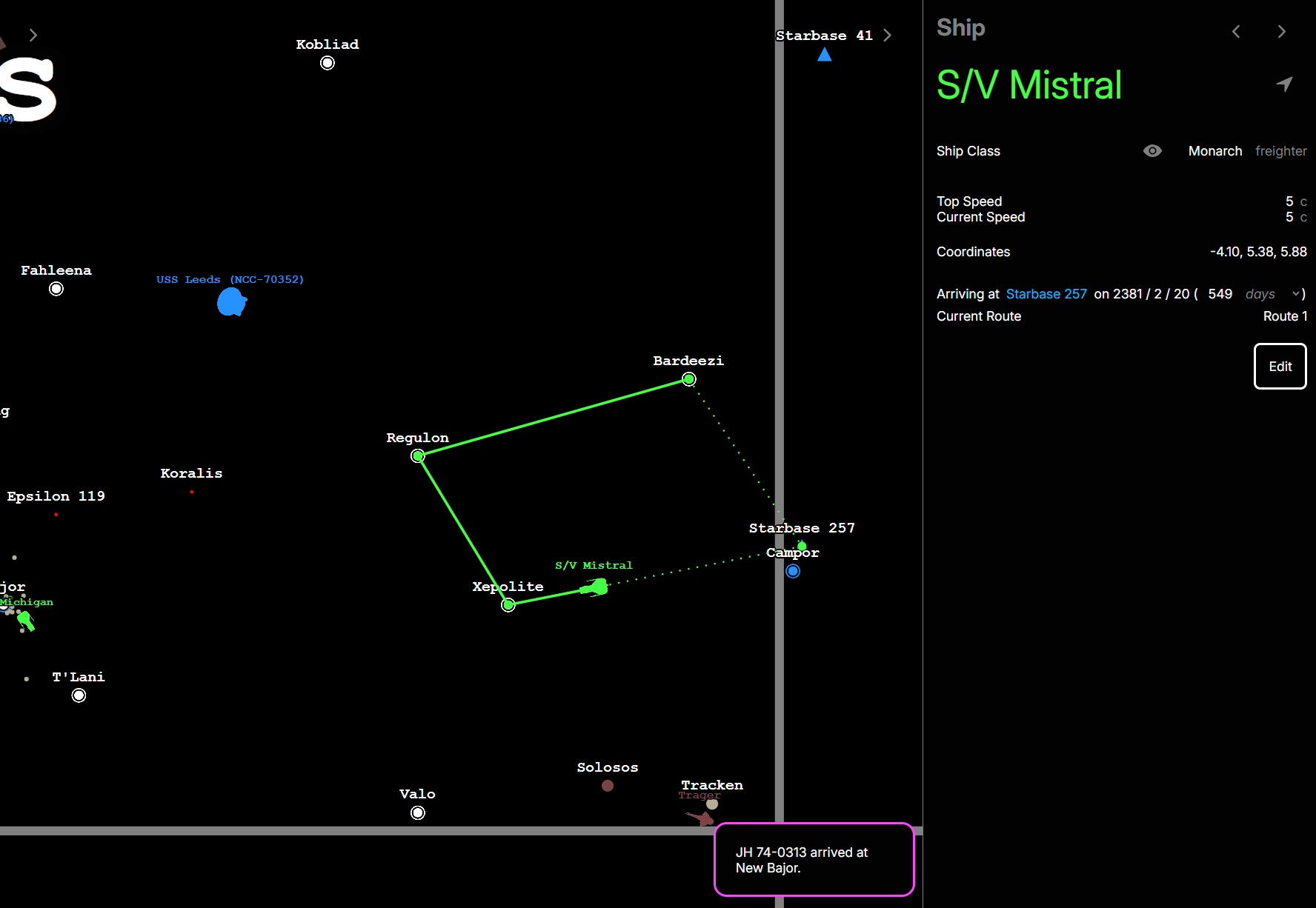Select the Solosos planet marker
This screenshot has height=908, width=1316.
point(608,786)
